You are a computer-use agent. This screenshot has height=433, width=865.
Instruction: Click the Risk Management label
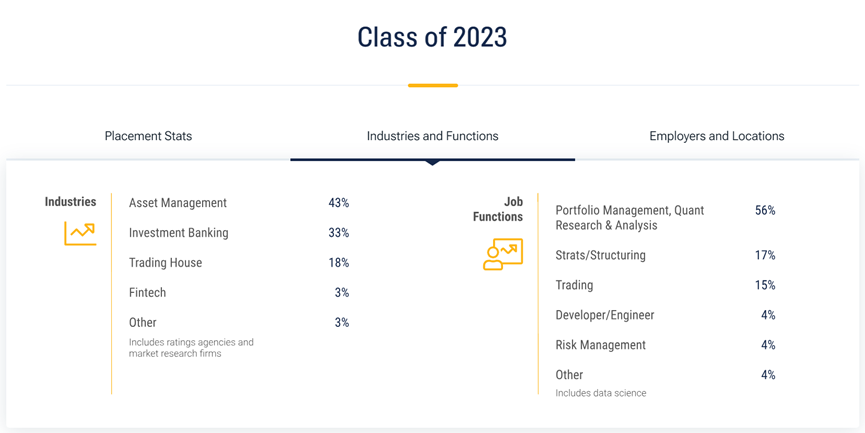(x=600, y=345)
